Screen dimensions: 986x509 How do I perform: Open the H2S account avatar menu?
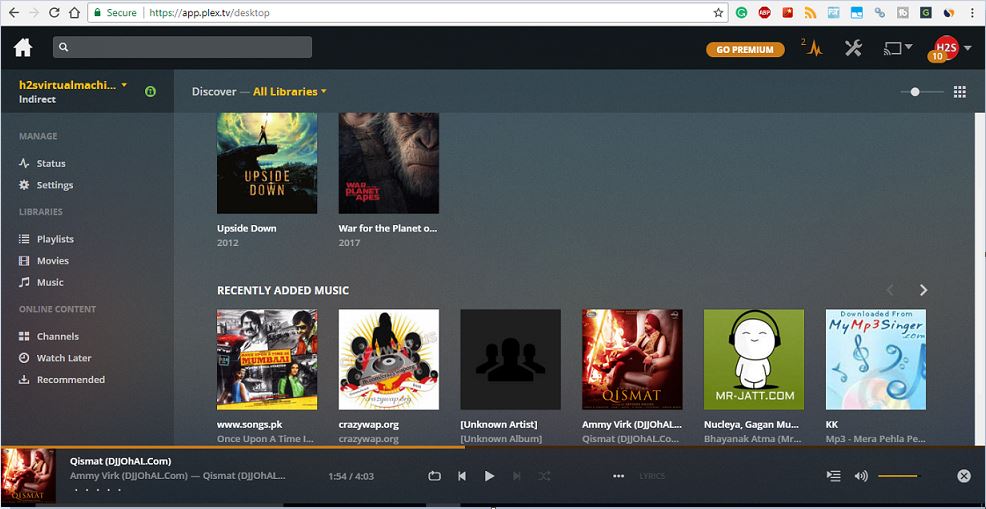pyautogui.click(x=946, y=48)
